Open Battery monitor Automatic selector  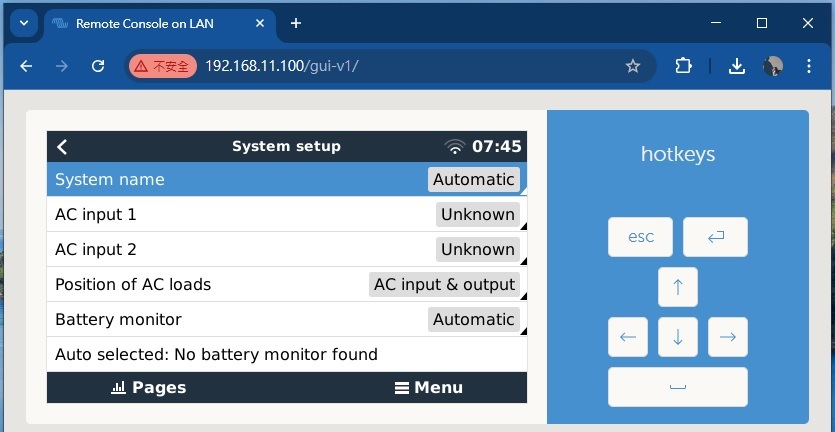coord(473,319)
